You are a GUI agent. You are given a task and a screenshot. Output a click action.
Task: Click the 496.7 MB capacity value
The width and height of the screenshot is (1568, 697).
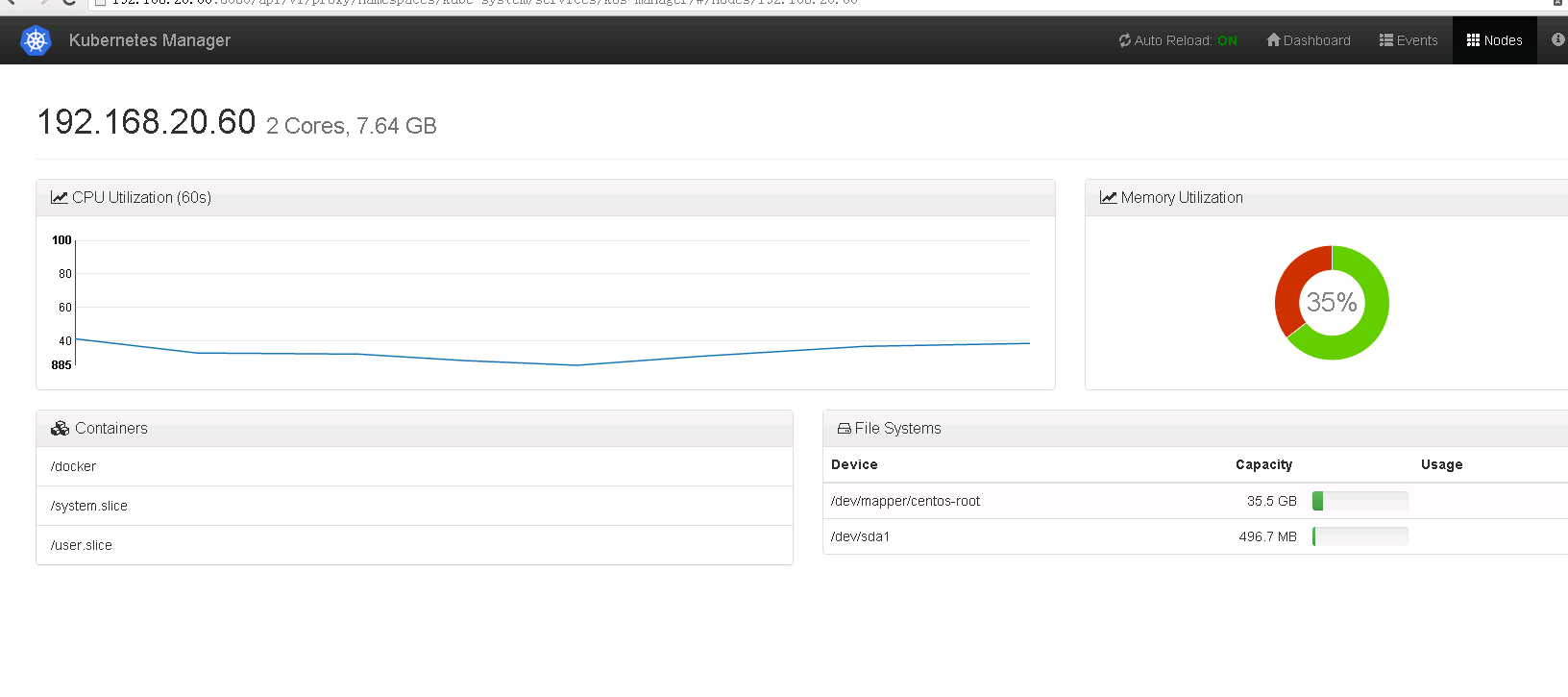(1268, 536)
